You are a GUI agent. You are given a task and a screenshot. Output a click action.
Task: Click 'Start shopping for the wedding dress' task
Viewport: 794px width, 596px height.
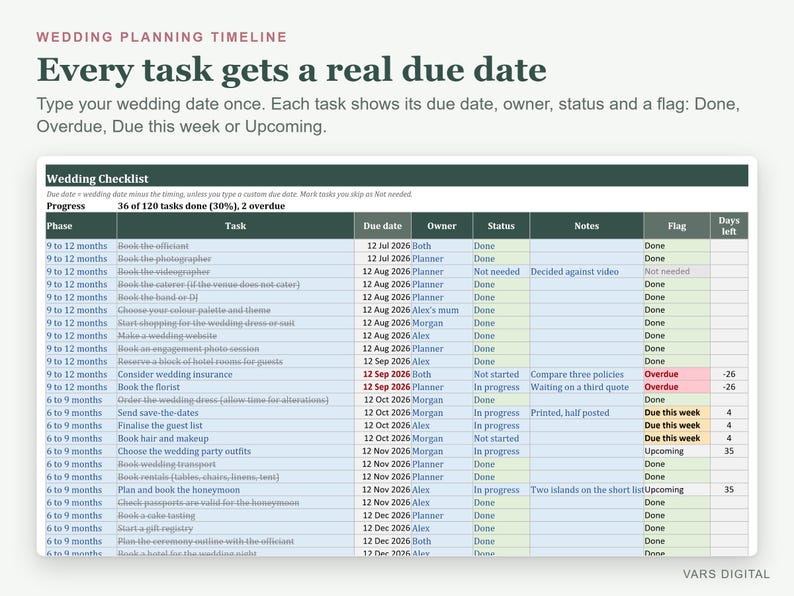pos(235,323)
